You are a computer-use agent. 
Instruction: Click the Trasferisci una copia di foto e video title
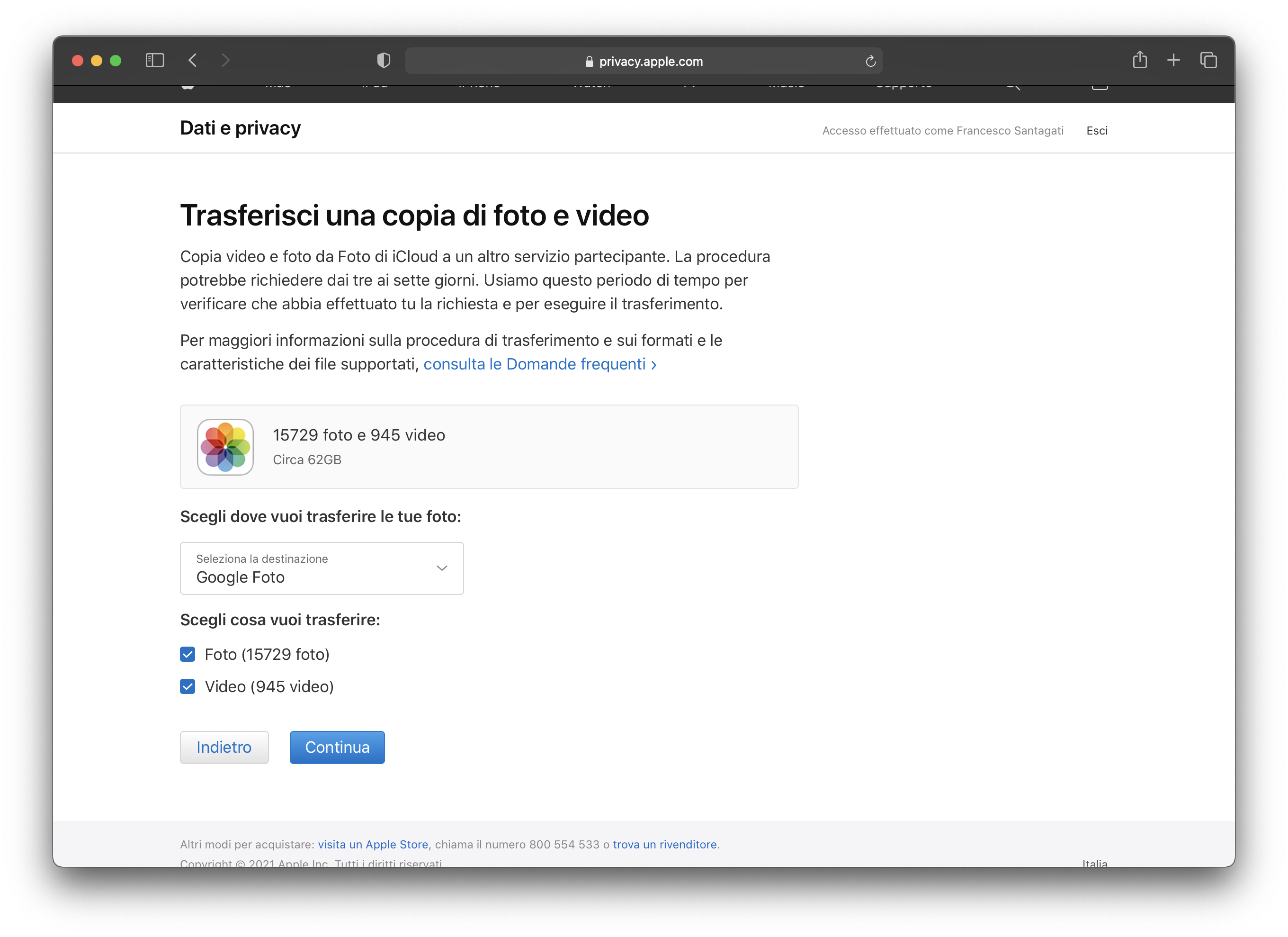(414, 216)
